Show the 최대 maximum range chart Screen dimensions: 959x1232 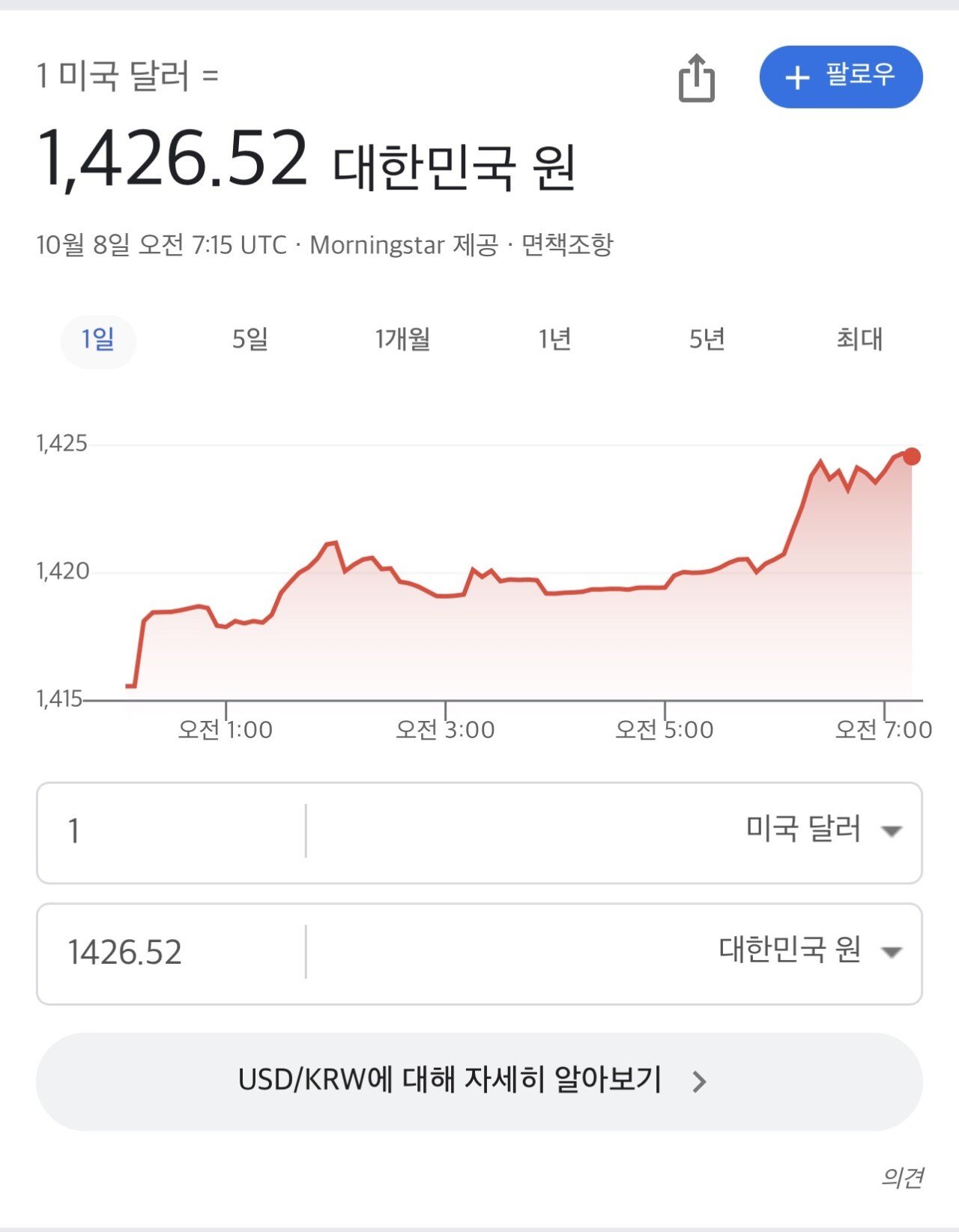[x=859, y=340]
